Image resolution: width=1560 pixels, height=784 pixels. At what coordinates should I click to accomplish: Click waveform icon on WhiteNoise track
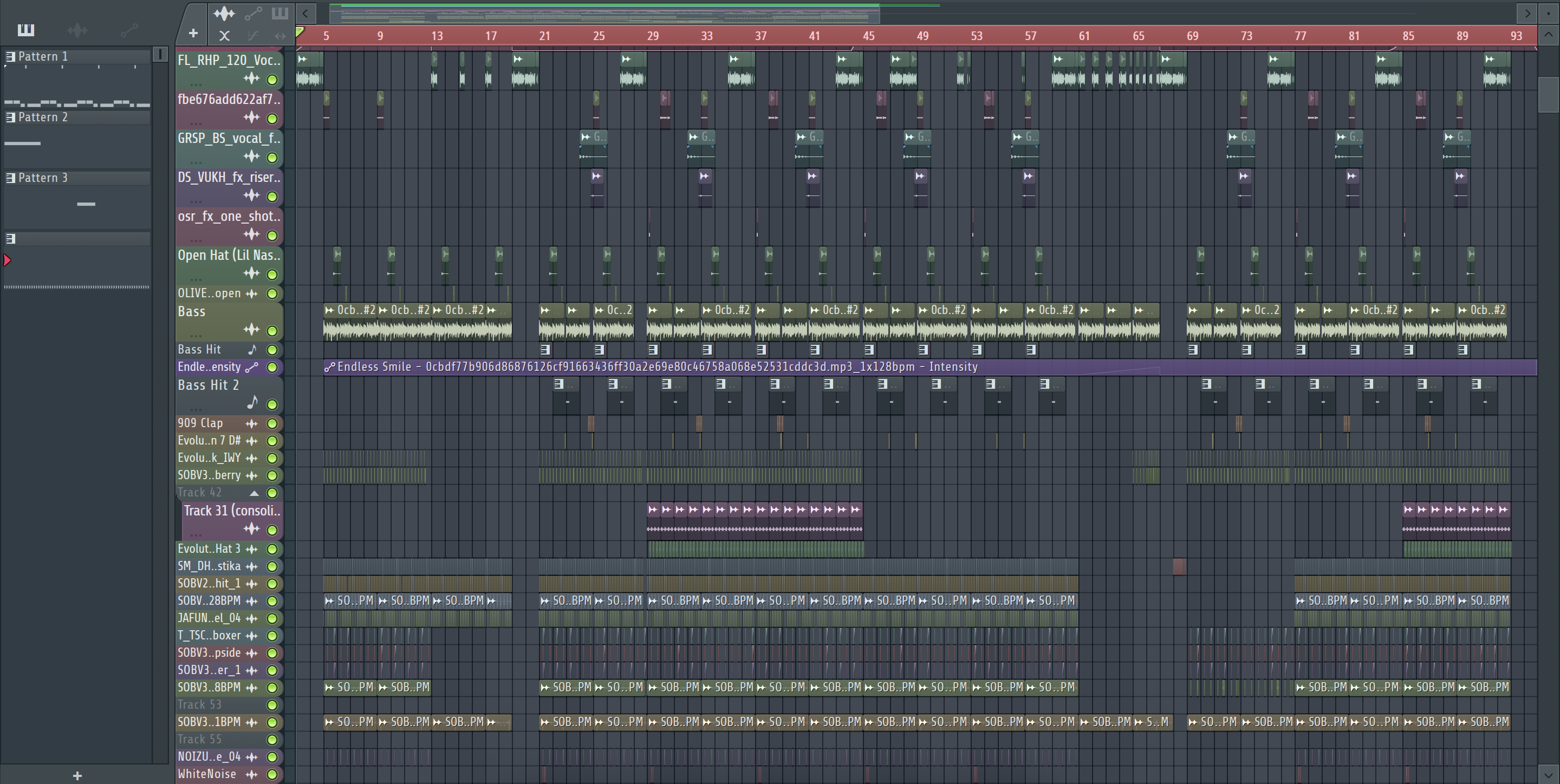251,774
